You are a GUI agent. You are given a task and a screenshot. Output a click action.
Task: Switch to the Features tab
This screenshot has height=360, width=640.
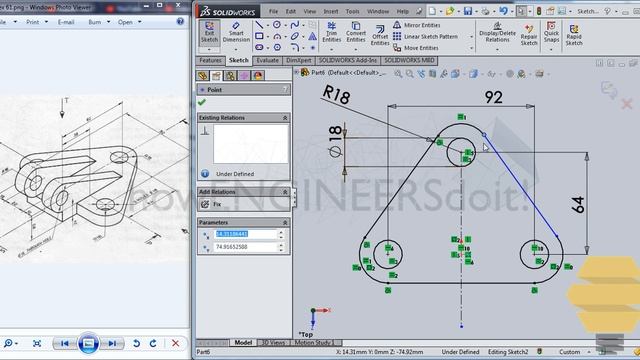pyautogui.click(x=210, y=60)
